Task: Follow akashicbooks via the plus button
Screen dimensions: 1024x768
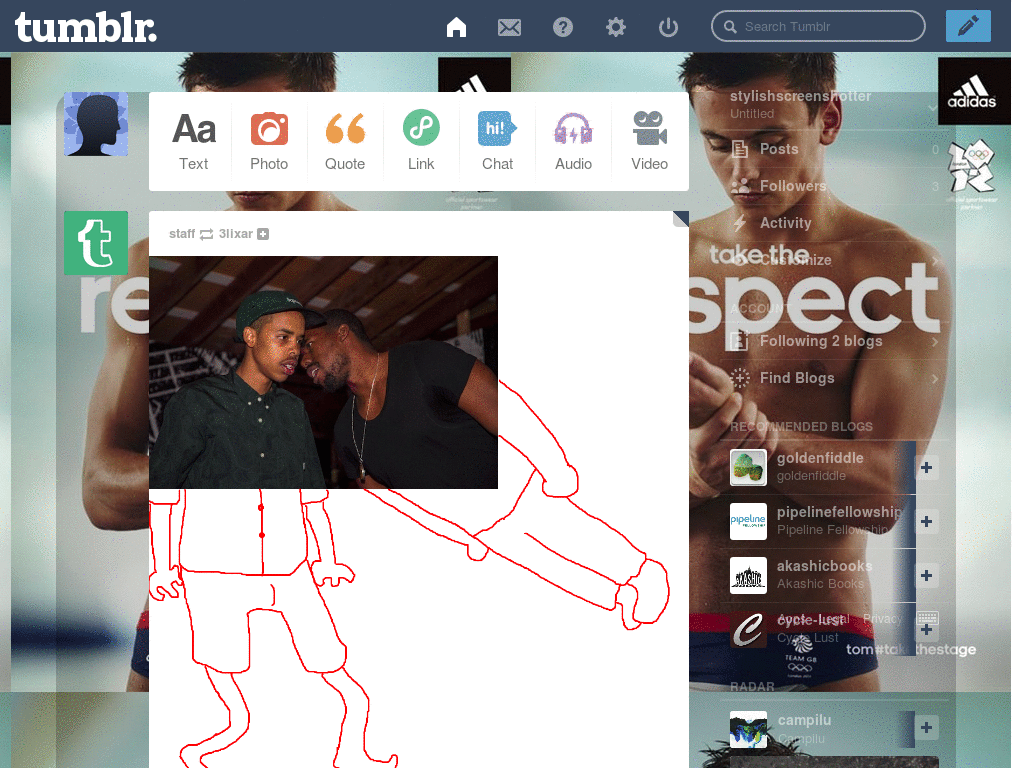Action: tap(925, 575)
